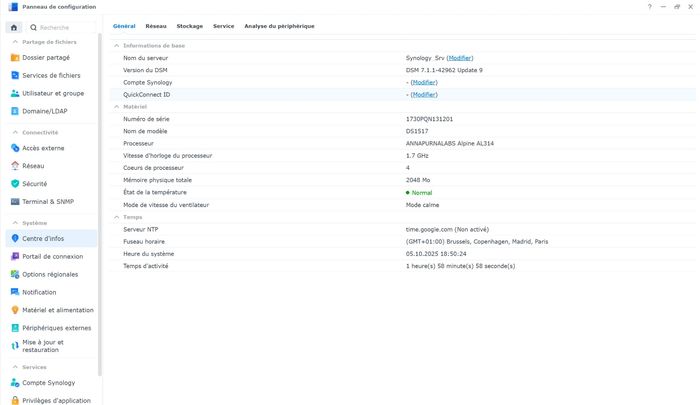The height and width of the screenshot is (405, 700).
Task: Click Mémoire physique totale label
Action: [x=158, y=180]
